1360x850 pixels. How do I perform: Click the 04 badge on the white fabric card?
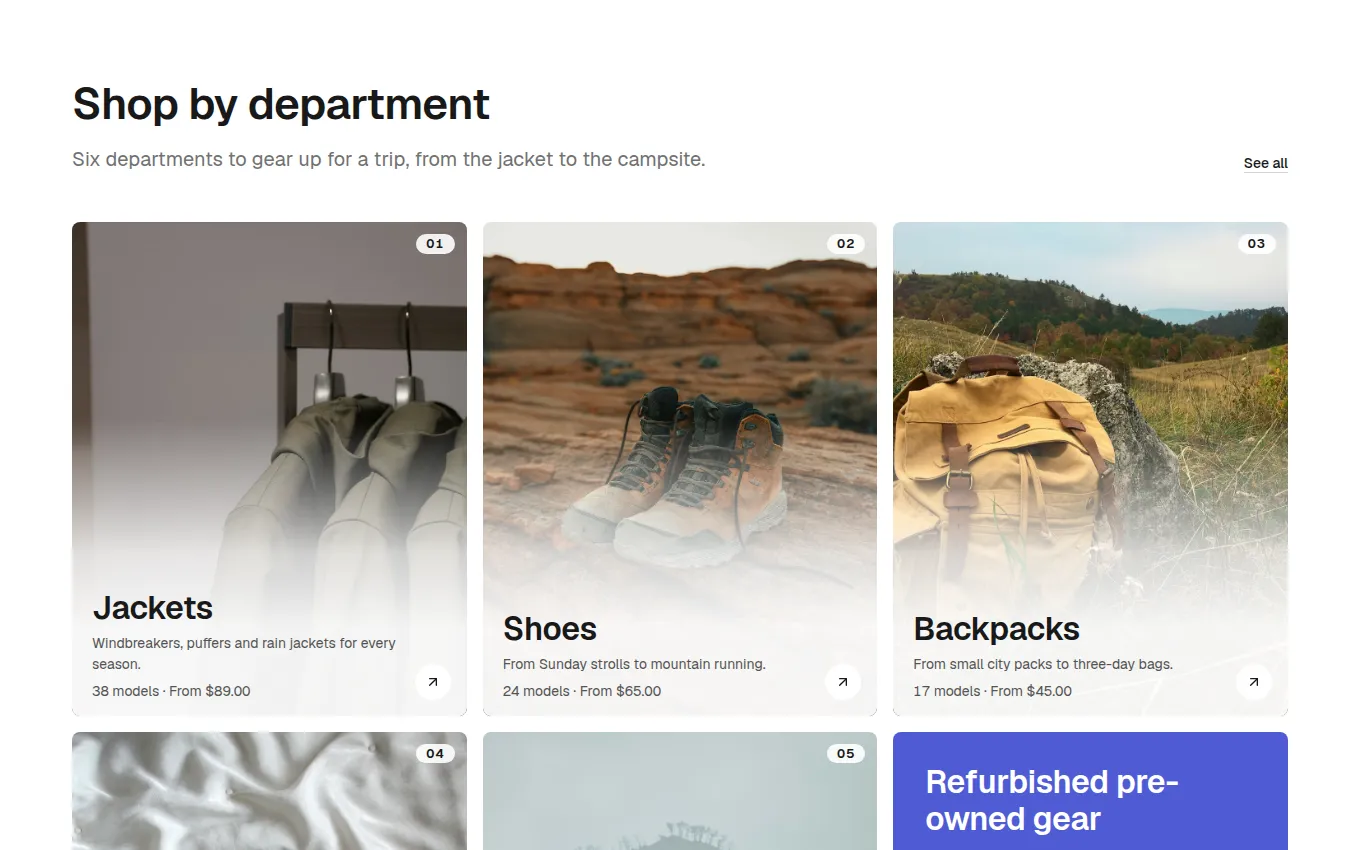pos(435,754)
